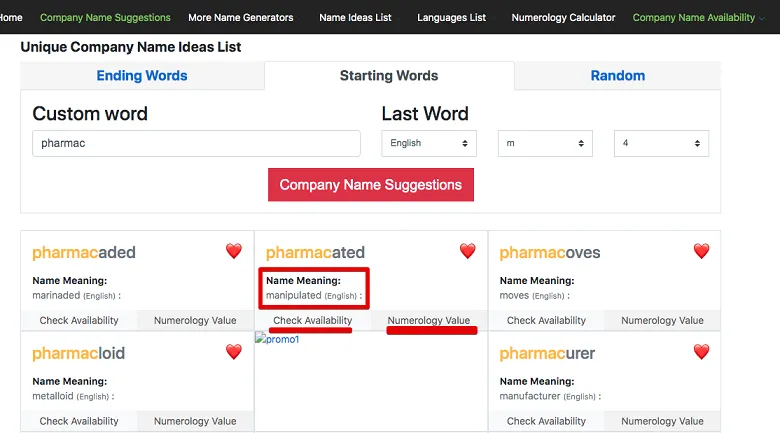The image size is (780, 433).
Task: Expand Company Name Availability menu
Action: 698,17
